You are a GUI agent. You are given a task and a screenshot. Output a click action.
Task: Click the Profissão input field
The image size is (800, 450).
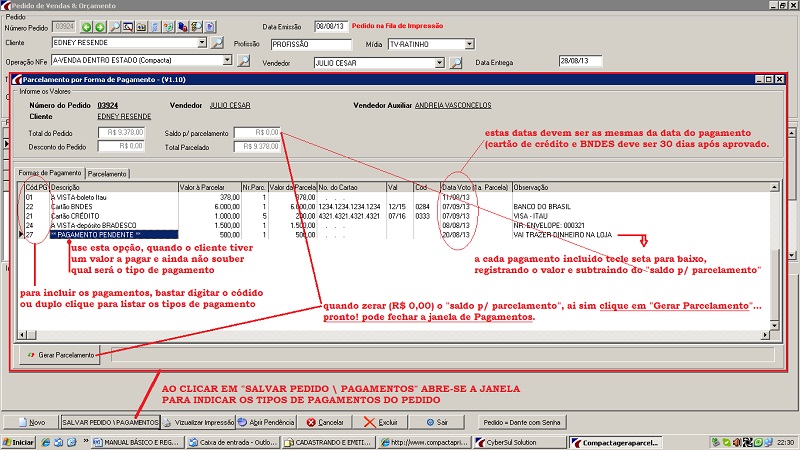tap(311, 44)
